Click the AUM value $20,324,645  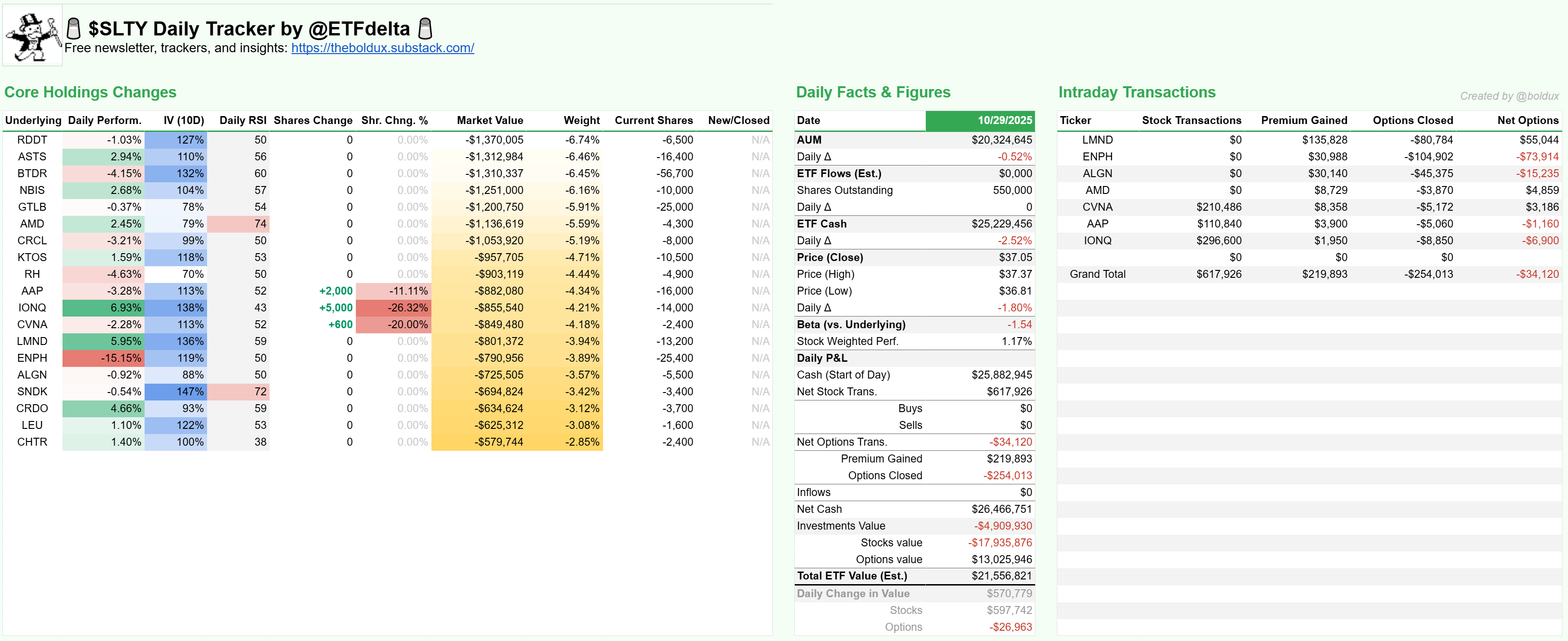(1001, 140)
